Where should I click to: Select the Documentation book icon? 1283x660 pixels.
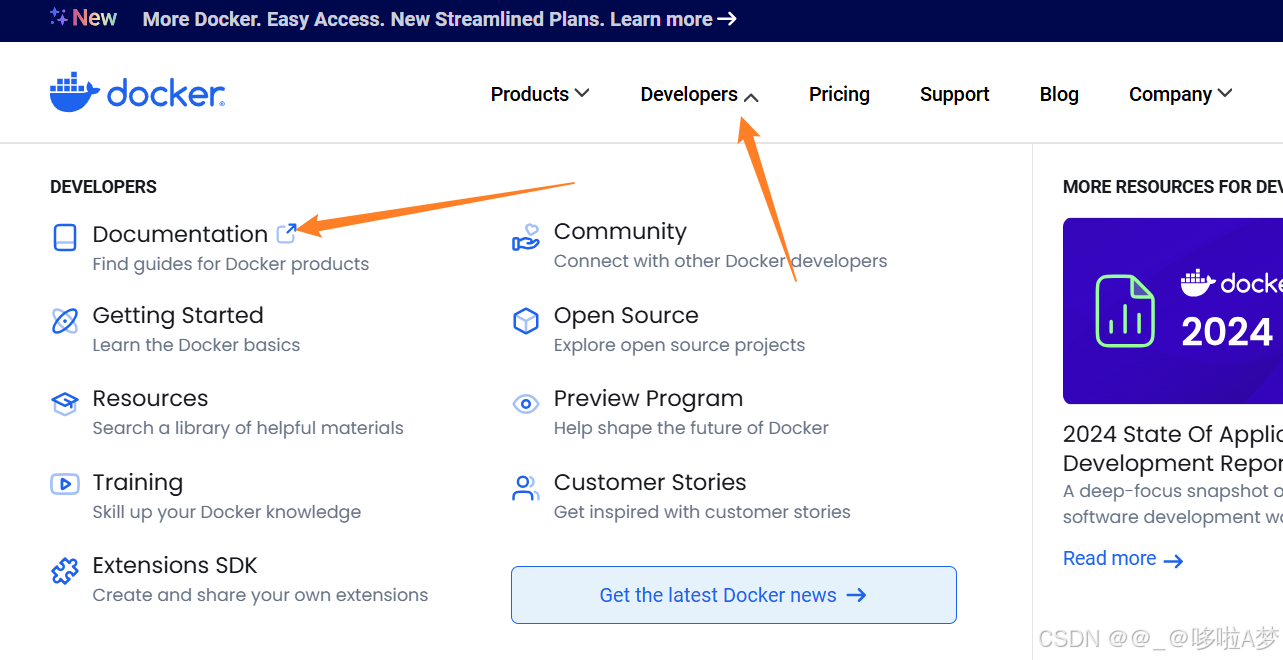tap(64, 237)
